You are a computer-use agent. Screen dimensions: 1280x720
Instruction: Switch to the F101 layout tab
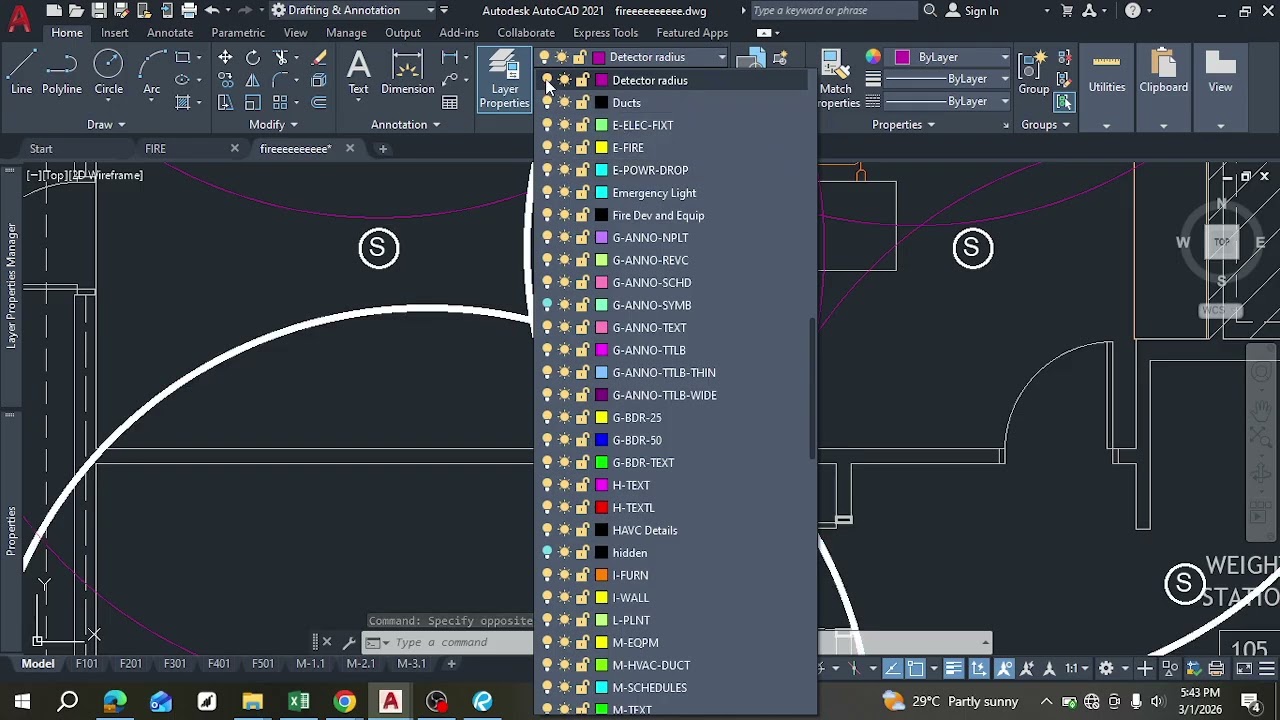86,663
